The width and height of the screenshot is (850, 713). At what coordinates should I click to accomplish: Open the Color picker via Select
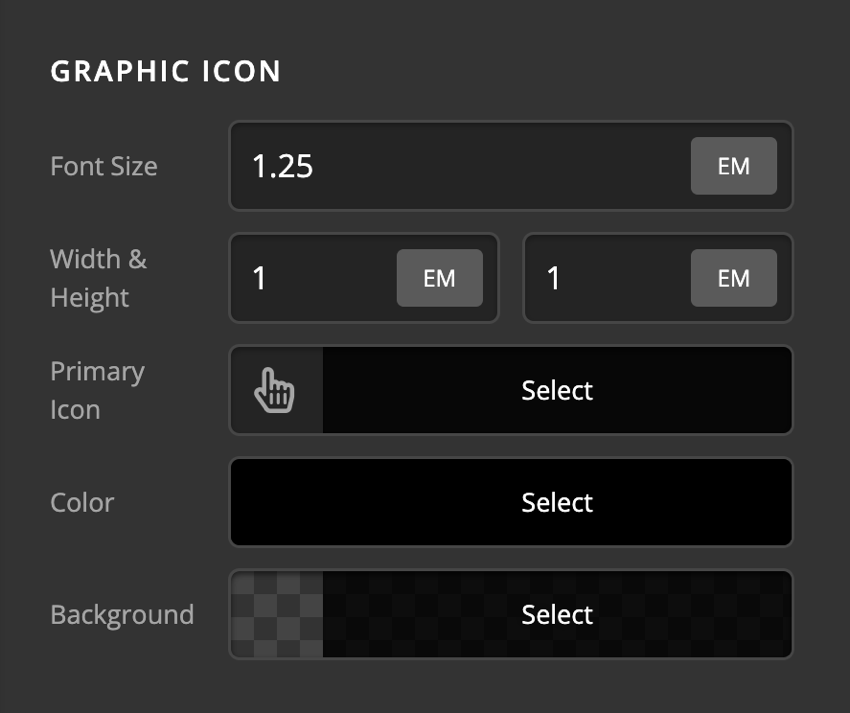pyautogui.click(x=556, y=502)
